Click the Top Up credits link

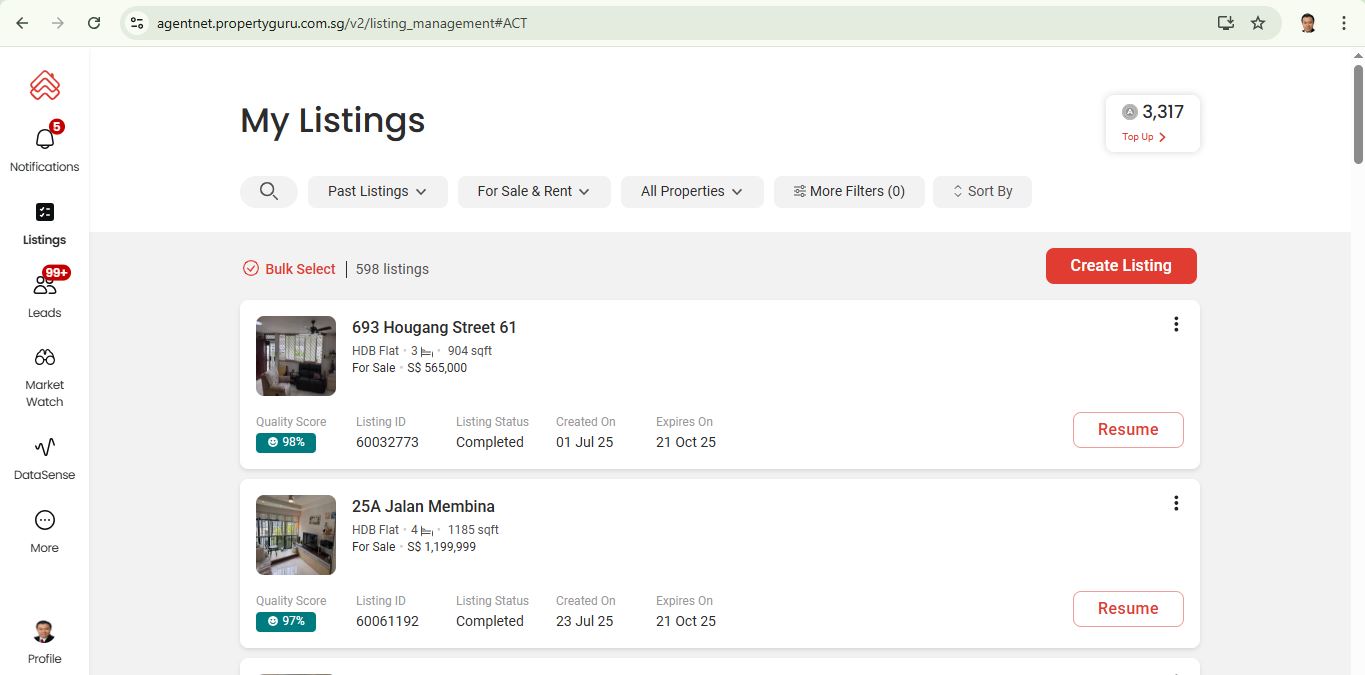pyautogui.click(x=1144, y=137)
